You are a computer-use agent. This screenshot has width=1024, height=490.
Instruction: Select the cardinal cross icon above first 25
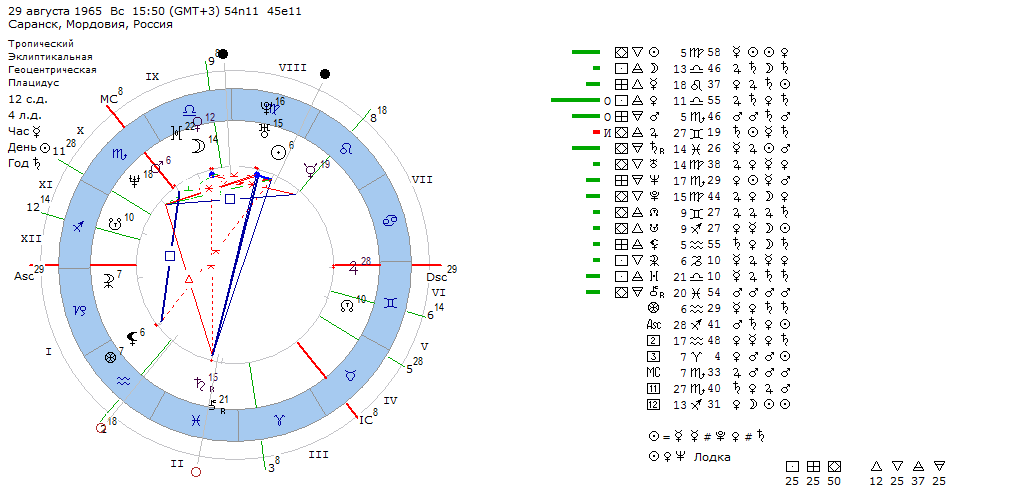pyautogui.click(x=792, y=466)
